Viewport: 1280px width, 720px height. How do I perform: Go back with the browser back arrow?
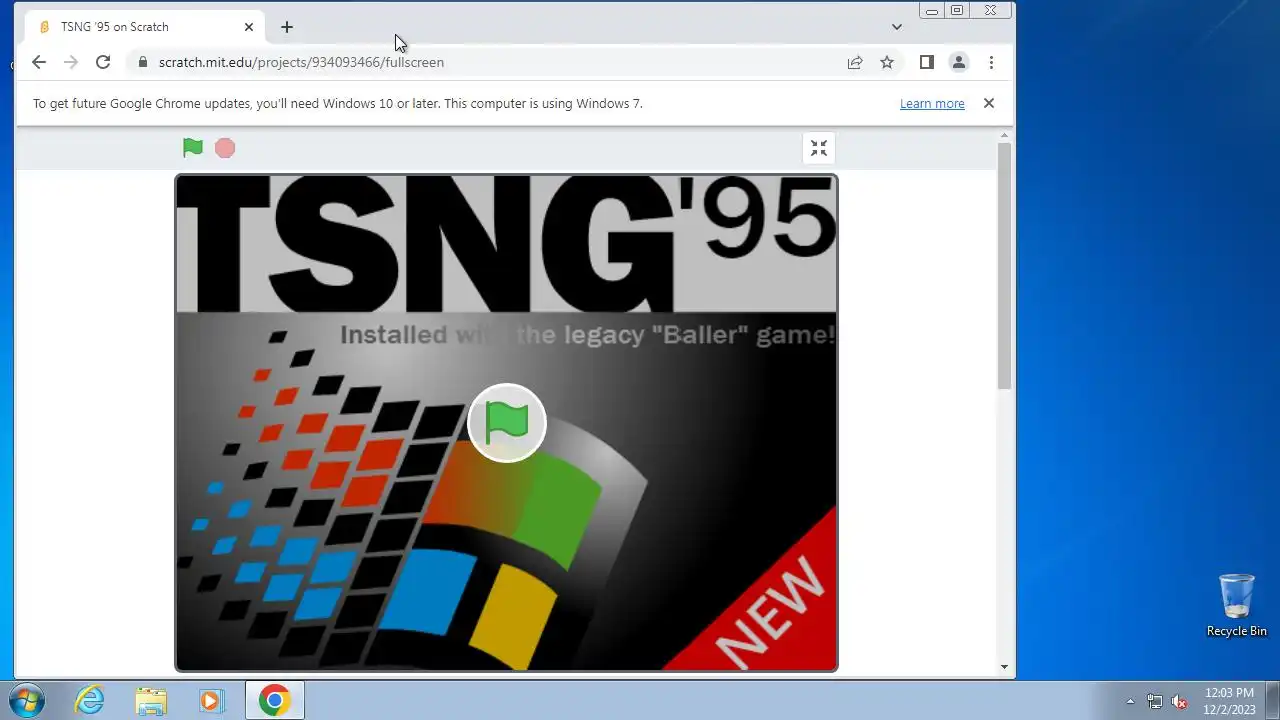tap(38, 62)
